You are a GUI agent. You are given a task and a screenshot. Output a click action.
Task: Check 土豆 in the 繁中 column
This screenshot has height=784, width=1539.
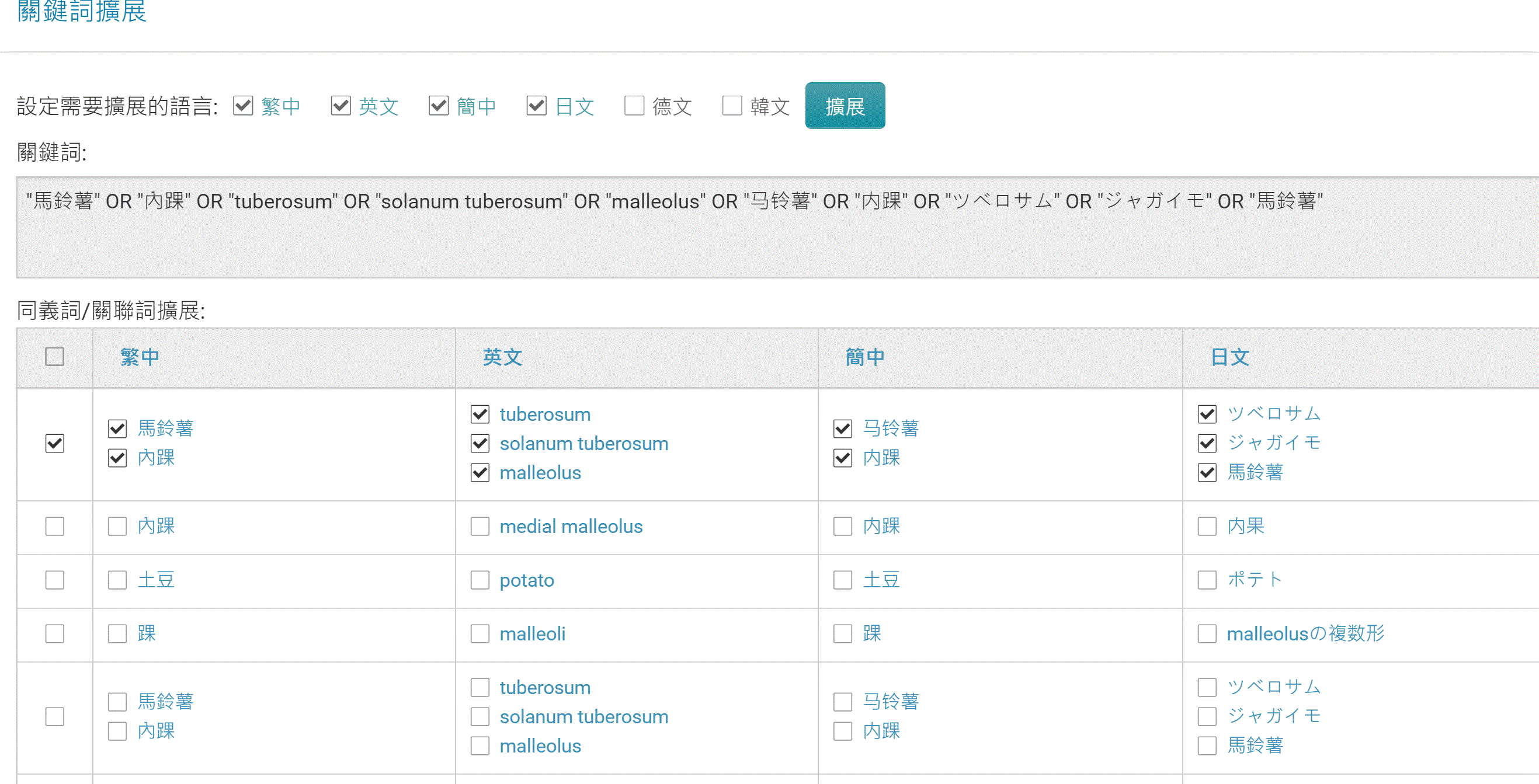click(x=117, y=580)
